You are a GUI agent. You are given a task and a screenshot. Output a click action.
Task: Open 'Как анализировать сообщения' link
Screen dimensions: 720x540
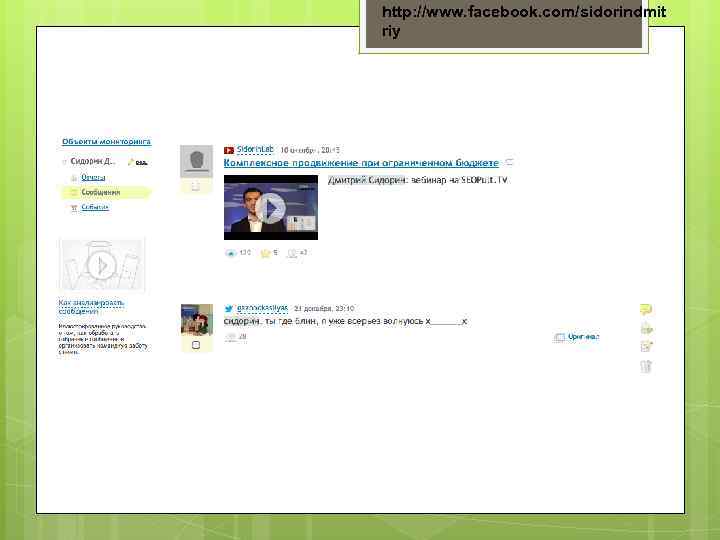[x=91, y=307]
